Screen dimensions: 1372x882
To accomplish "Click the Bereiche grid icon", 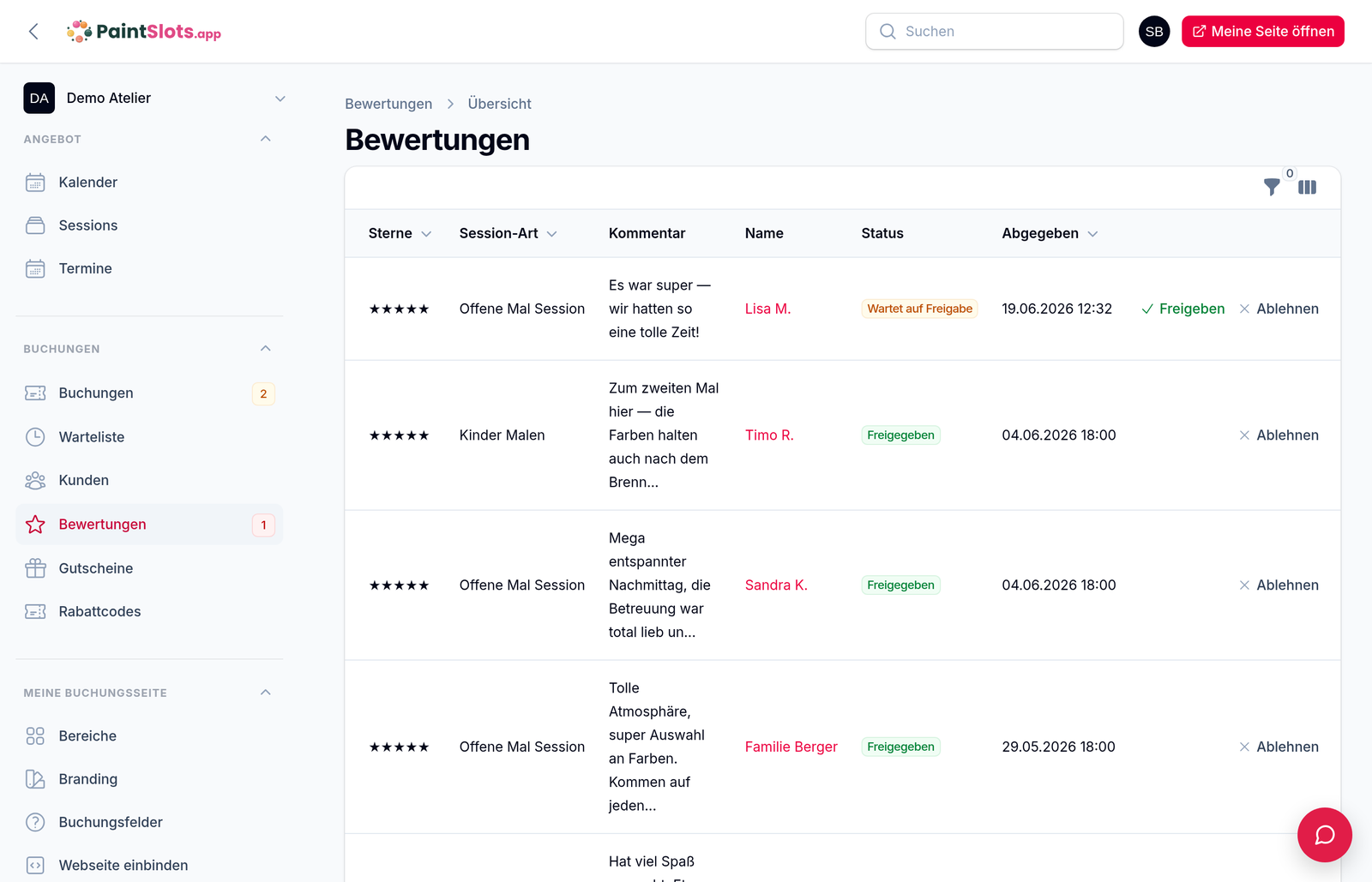I will (35, 736).
